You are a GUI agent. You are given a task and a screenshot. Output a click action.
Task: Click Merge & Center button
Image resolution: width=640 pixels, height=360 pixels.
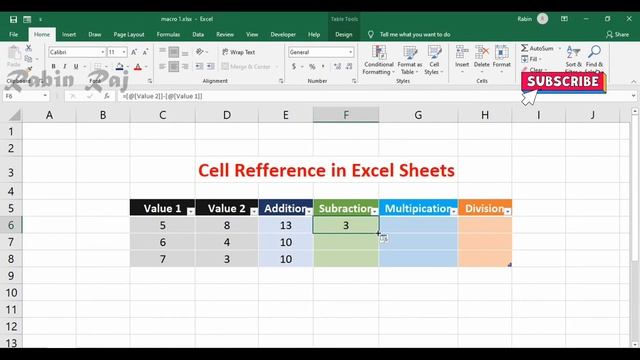coord(246,67)
